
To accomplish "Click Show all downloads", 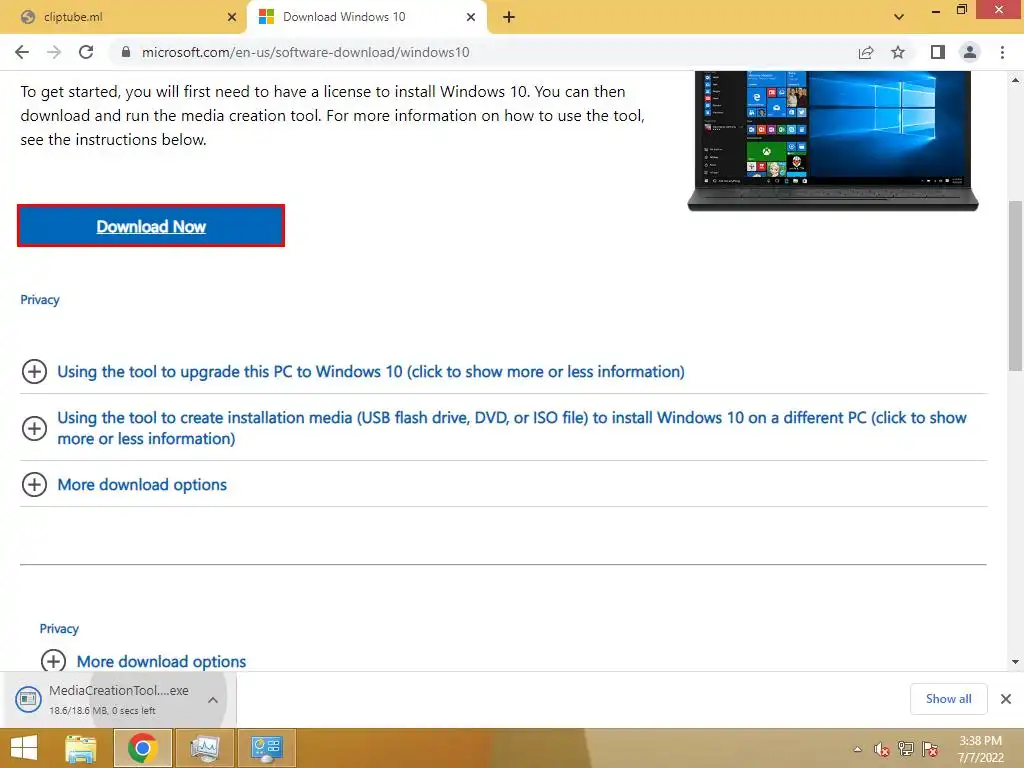I will point(948,699).
